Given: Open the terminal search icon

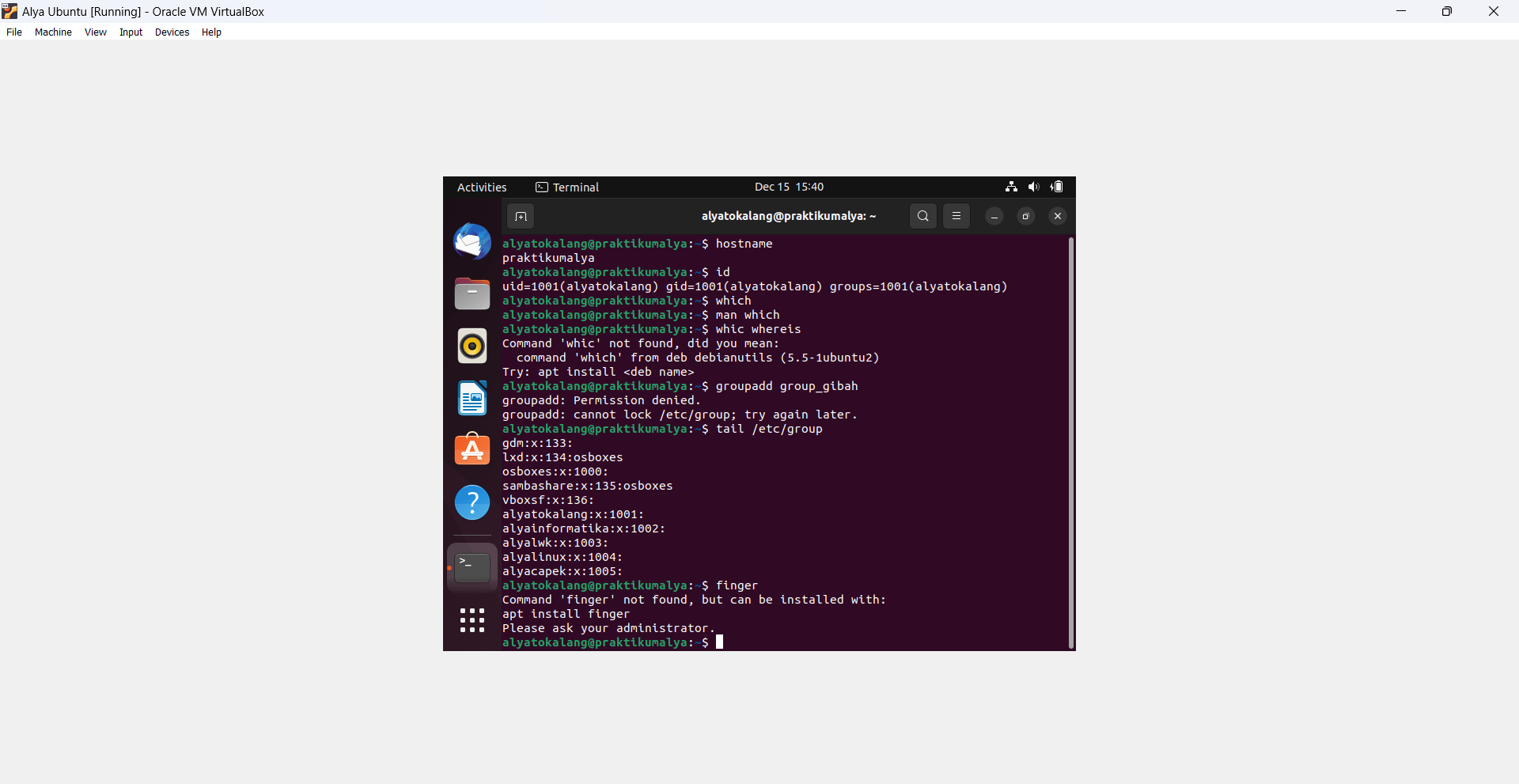Looking at the screenshot, I should (923, 216).
